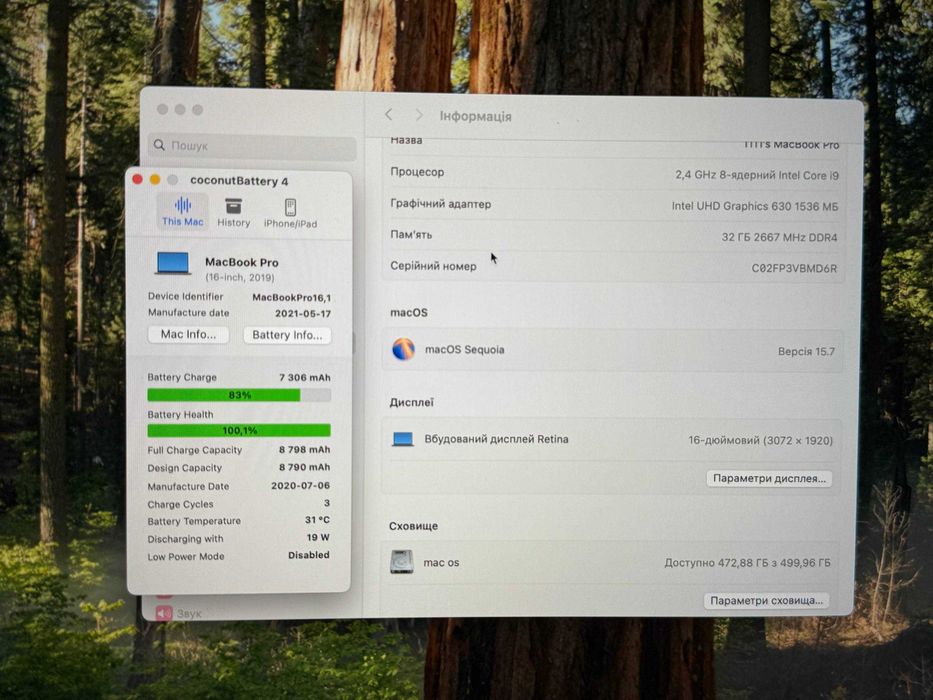Click the macOS Sequoia icon

403,349
